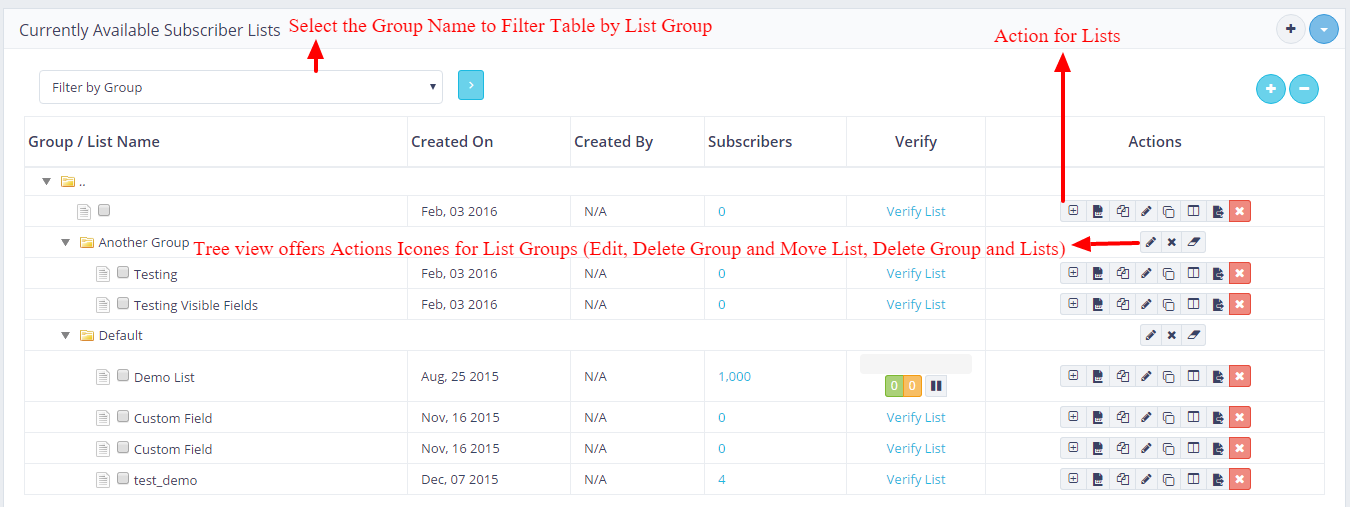Export the test_demo list via export icon
The image size is (1350, 507).
(x=1217, y=479)
